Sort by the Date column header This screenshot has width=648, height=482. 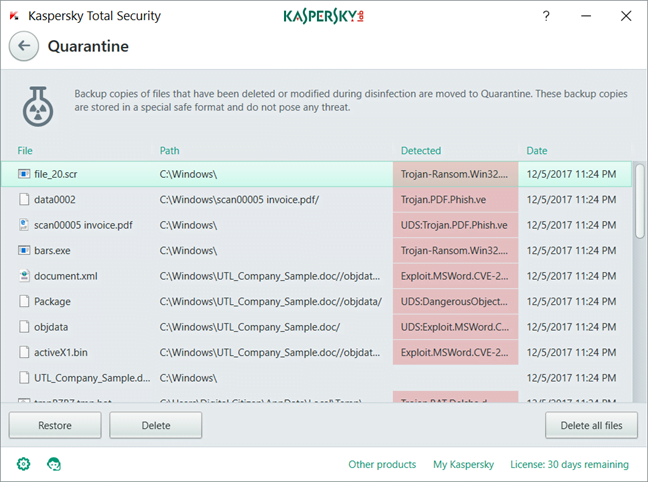point(536,150)
